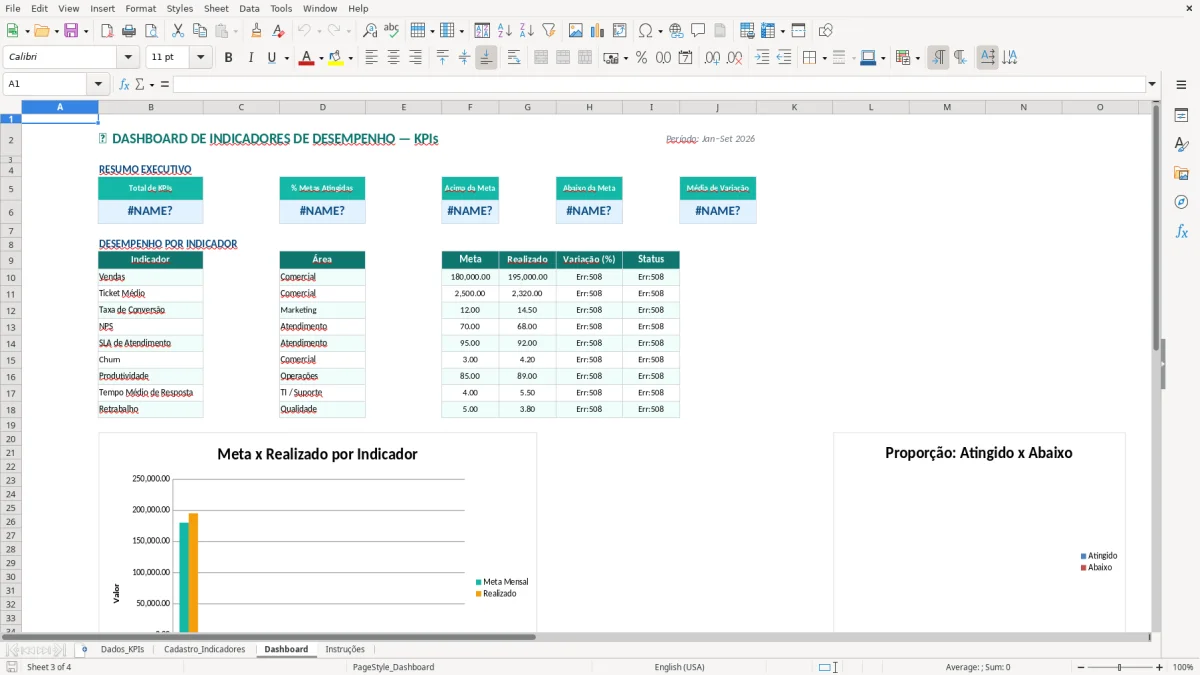Open the font color dropdown arrow
Screen dimensions: 1200x675
pyautogui.click(x=320, y=58)
